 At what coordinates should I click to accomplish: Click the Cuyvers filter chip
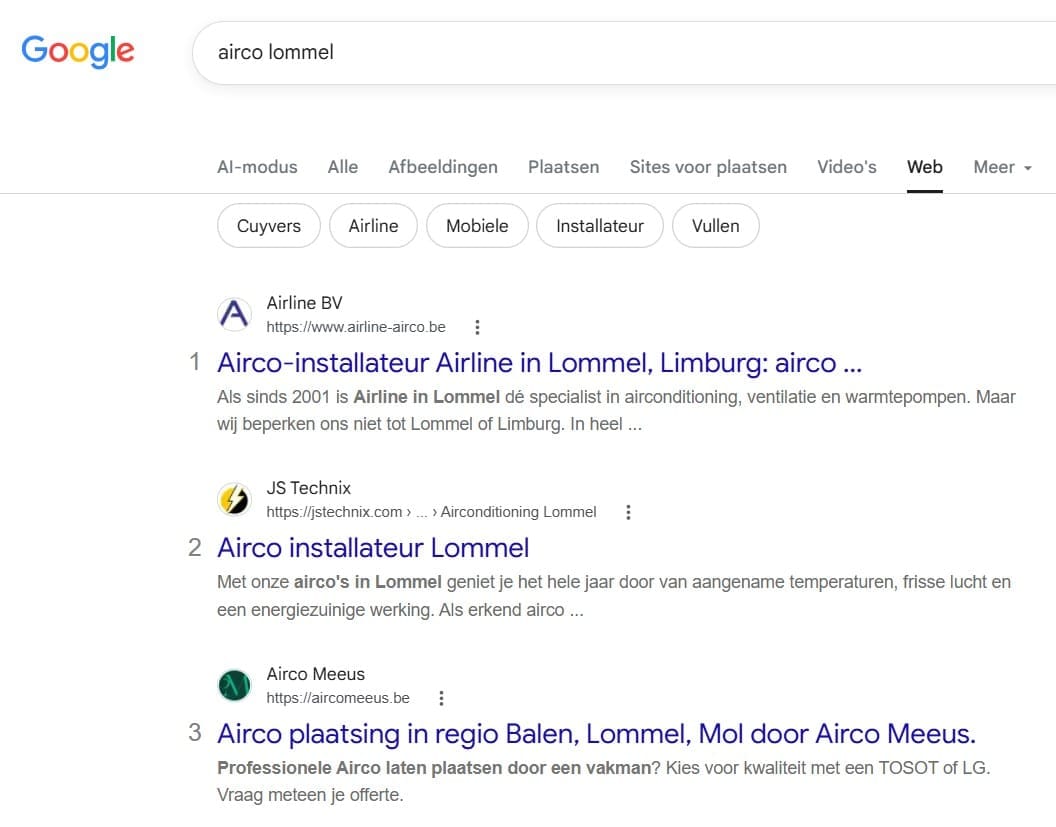269,226
